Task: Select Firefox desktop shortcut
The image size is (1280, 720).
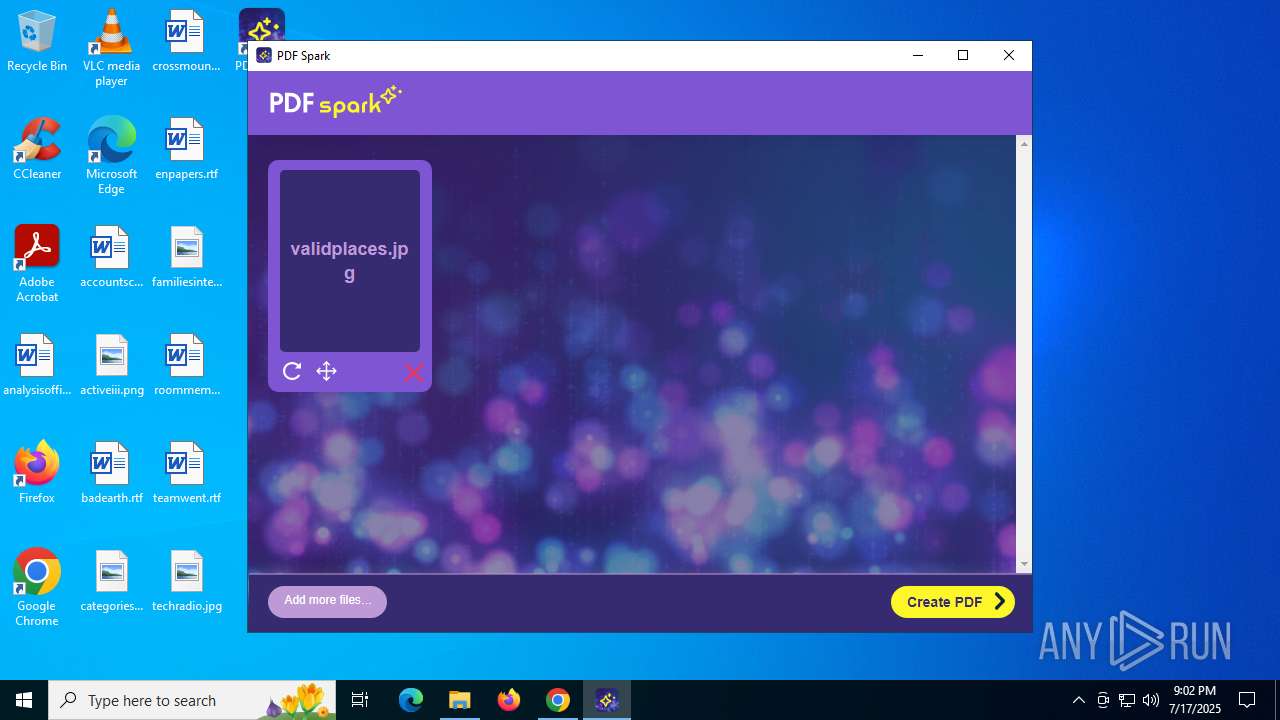Action: click(x=37, y=473)
